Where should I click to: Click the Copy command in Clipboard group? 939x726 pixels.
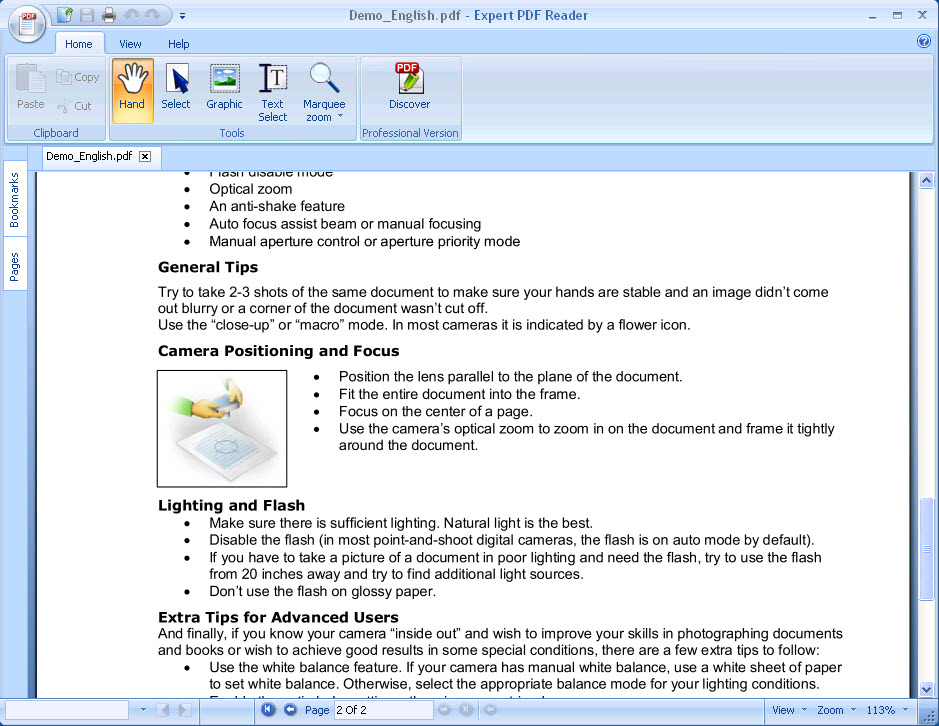(x=78, y=77)
